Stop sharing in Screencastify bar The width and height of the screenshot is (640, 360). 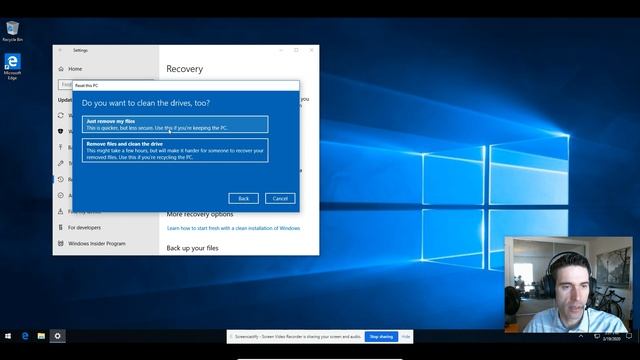[x=381, y=337]
